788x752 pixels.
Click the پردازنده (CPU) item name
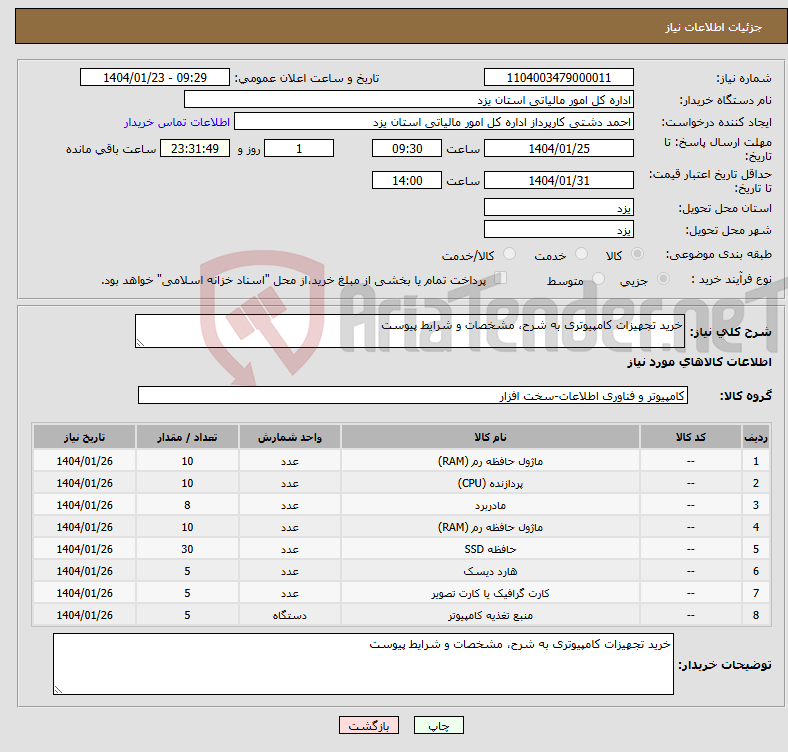coord(490,483)
